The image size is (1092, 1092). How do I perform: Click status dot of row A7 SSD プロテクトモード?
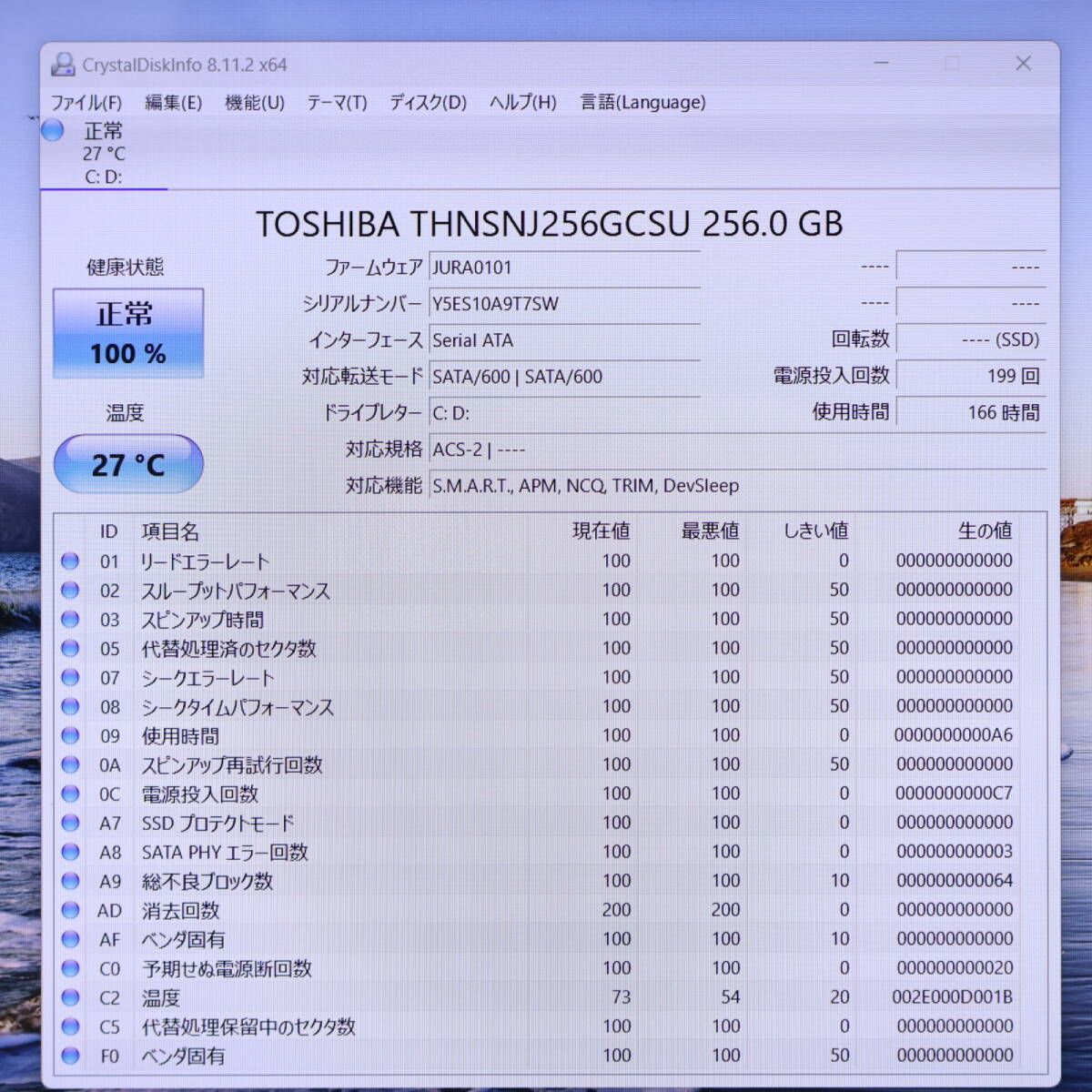click(x=70, y=824)
